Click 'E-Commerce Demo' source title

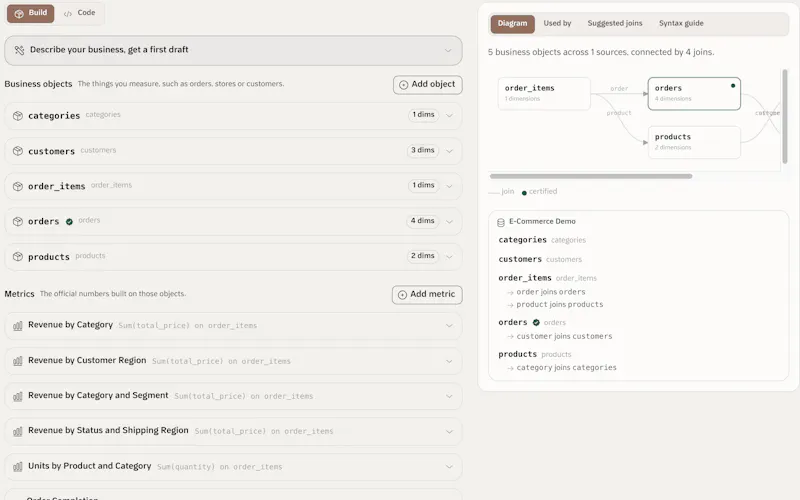[542, 221]
